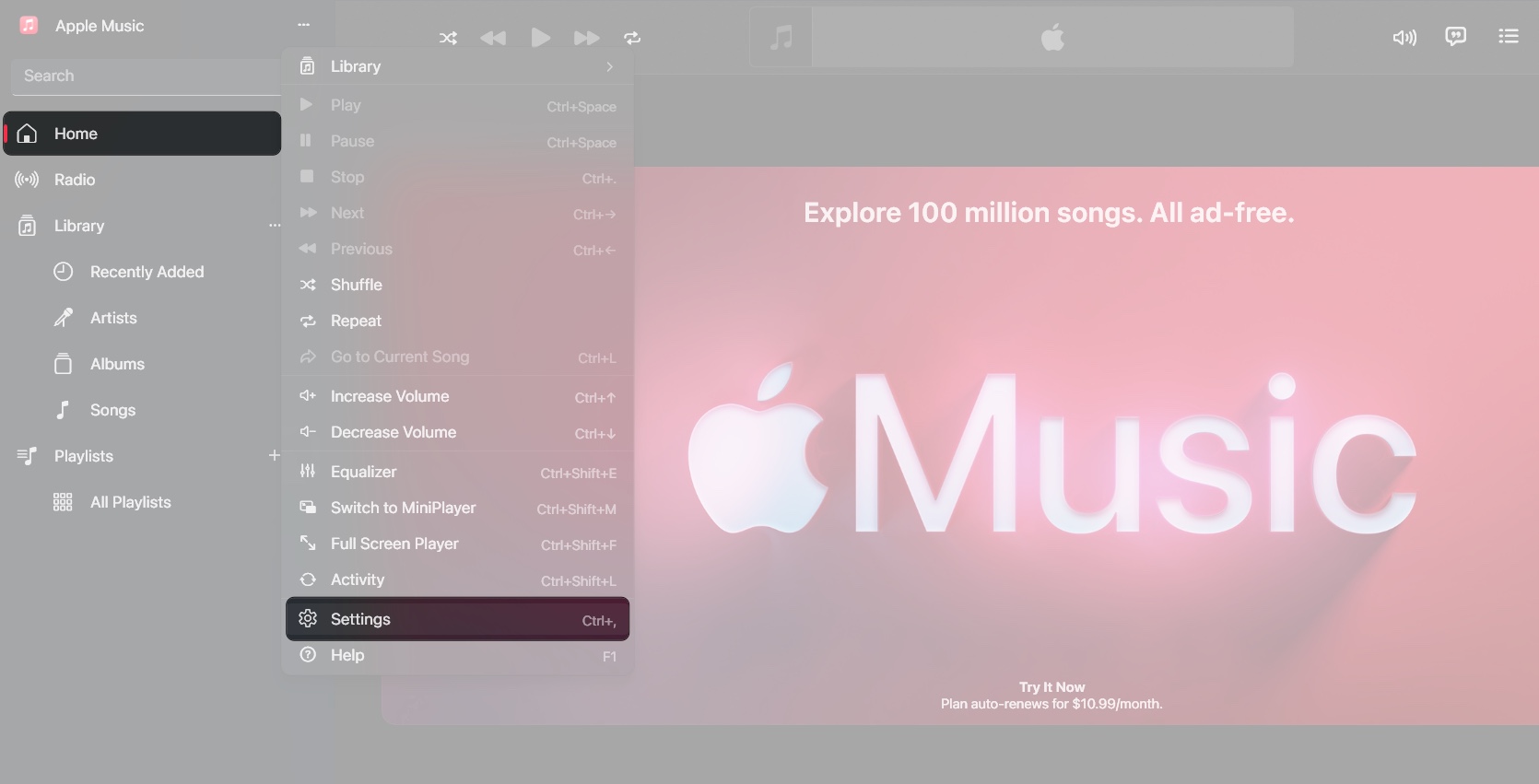Screen dimensions: 1539x784
Task: Click the fast-forward next track icon
Action: [x=586, y=38]
